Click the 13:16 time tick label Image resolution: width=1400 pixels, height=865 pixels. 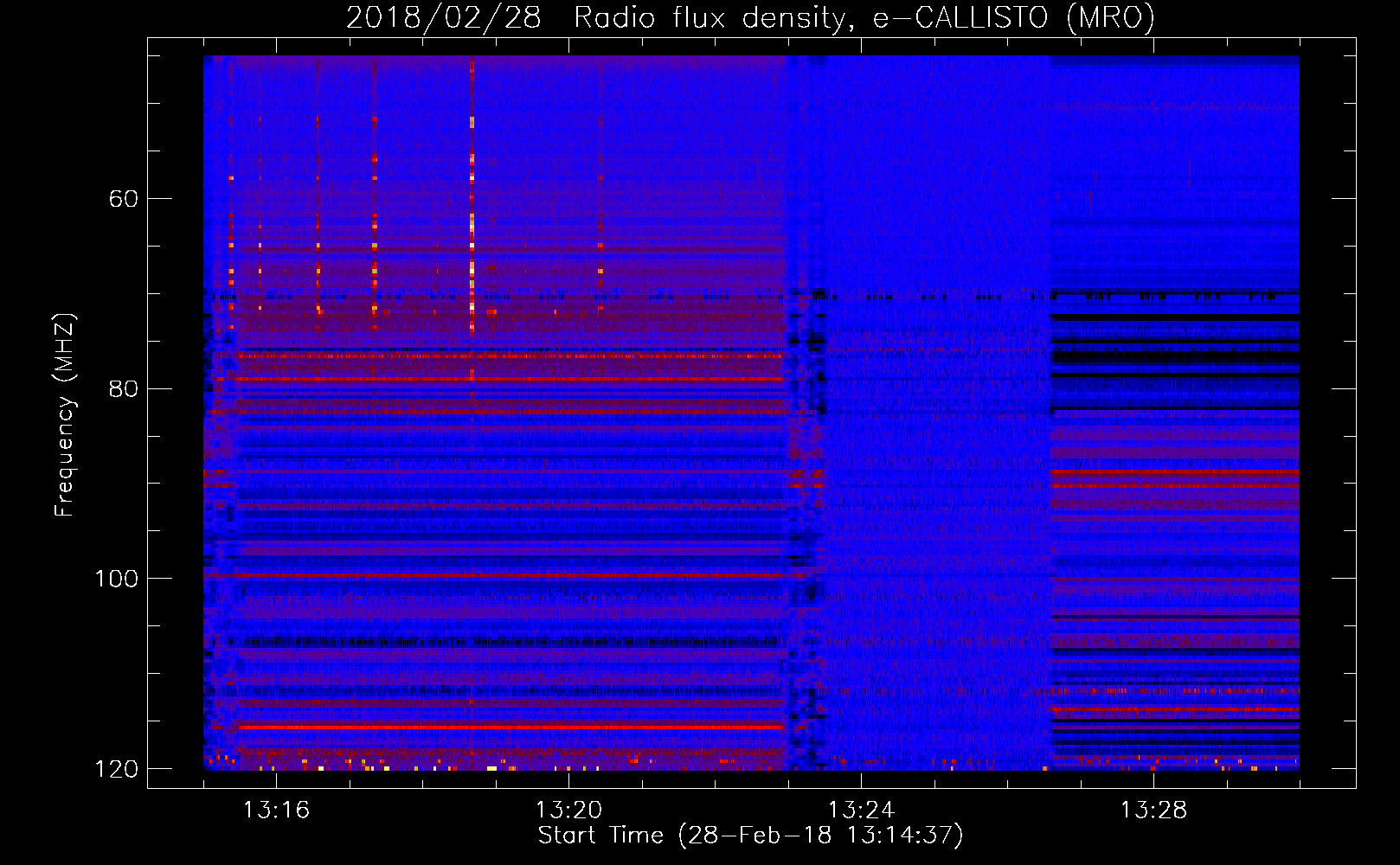click(276, 811)
